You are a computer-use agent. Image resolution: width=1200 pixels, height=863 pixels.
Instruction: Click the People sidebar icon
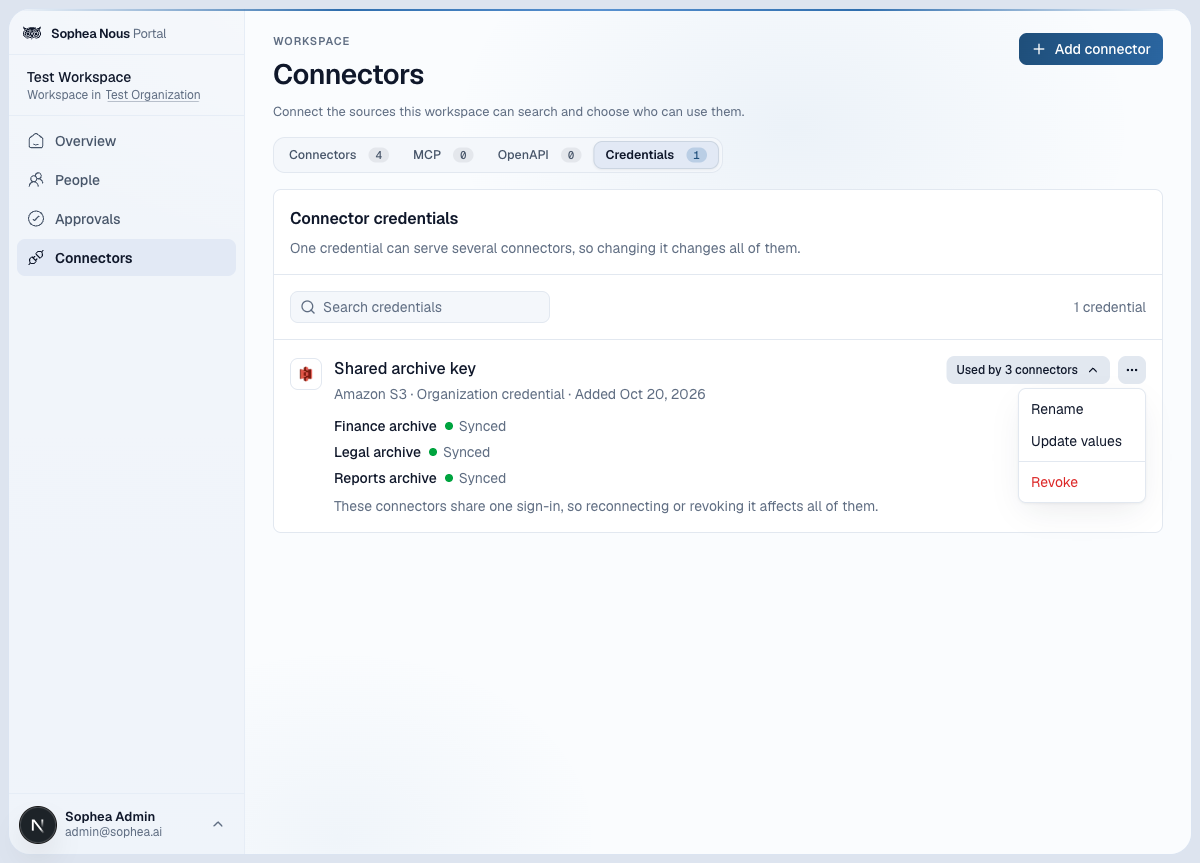point(36,180)
